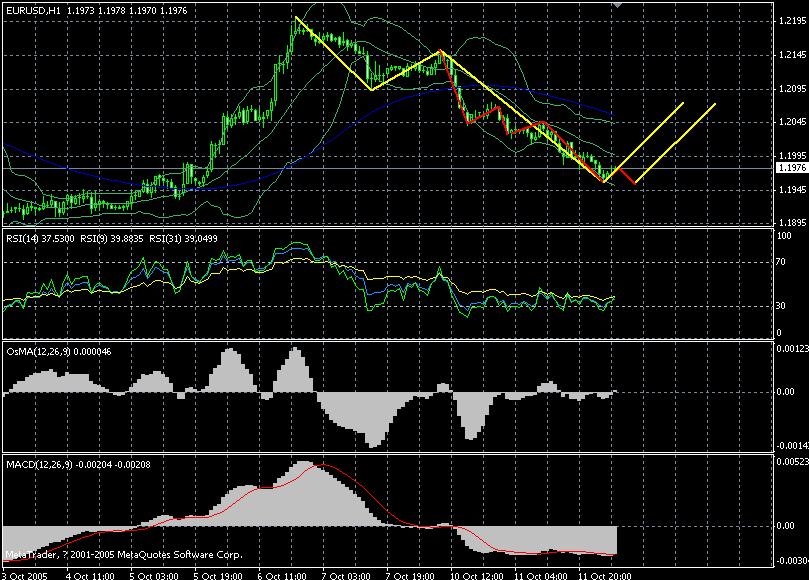Screen dimensions: 809x580
Task: Click the 100 level on RSI scale
Action: pos(784,236)
